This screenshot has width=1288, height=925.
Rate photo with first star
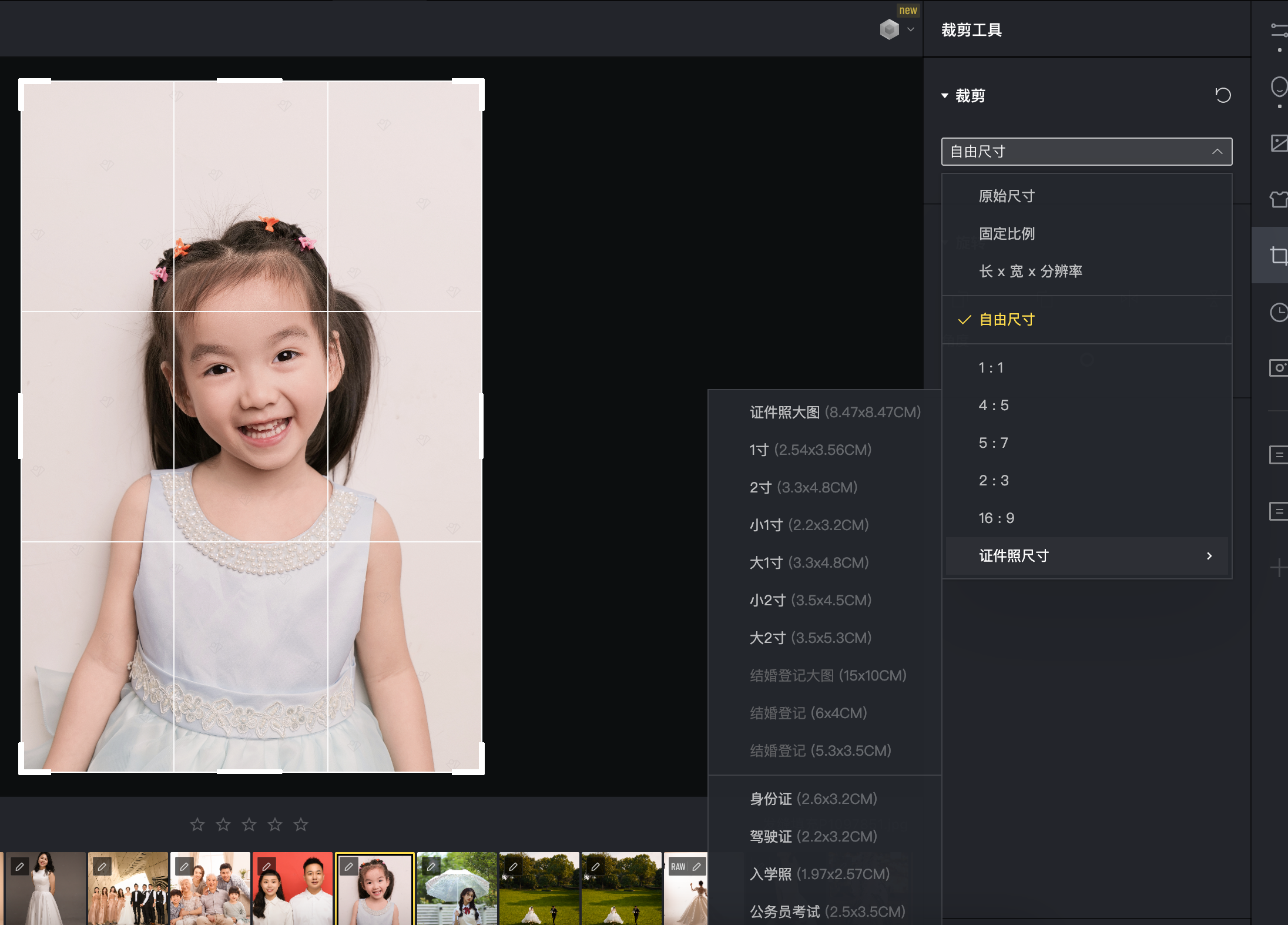pos(197,825)
